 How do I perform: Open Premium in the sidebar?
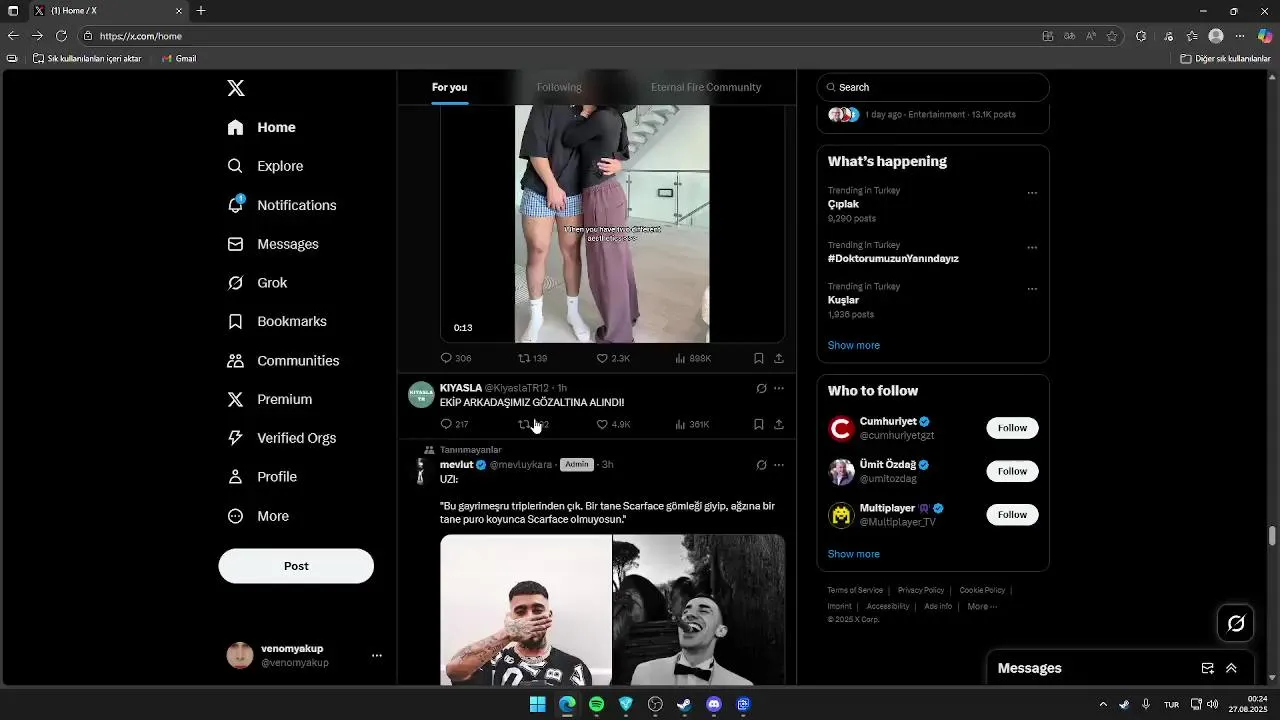(x=270, y=399)
